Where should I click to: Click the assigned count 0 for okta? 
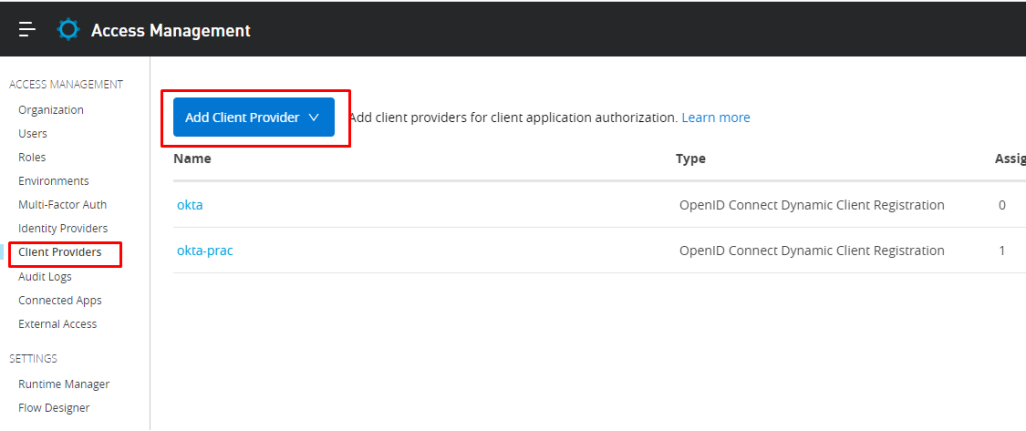(x=1002, y=205)
